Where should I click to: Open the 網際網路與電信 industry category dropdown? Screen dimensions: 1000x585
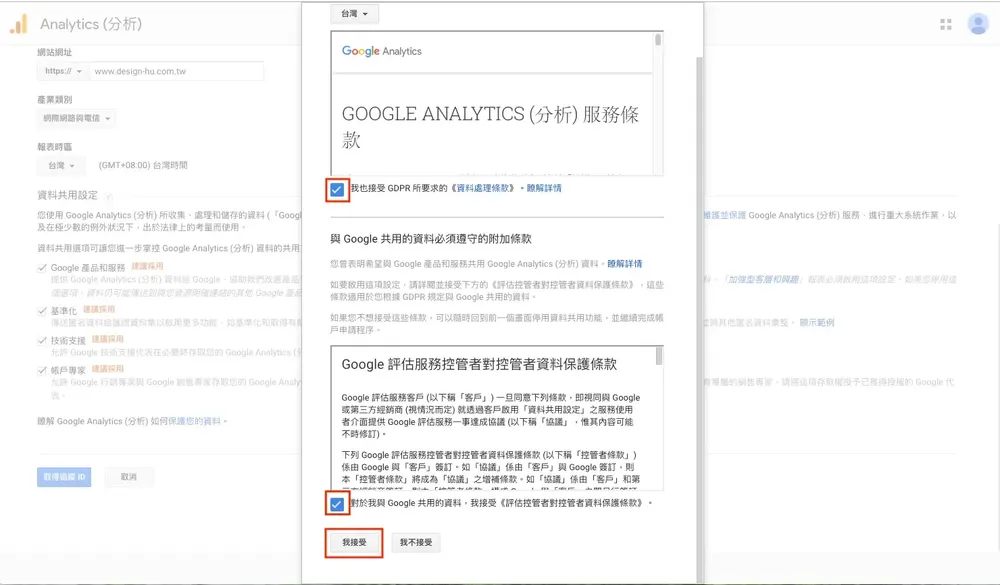[76, 118]
